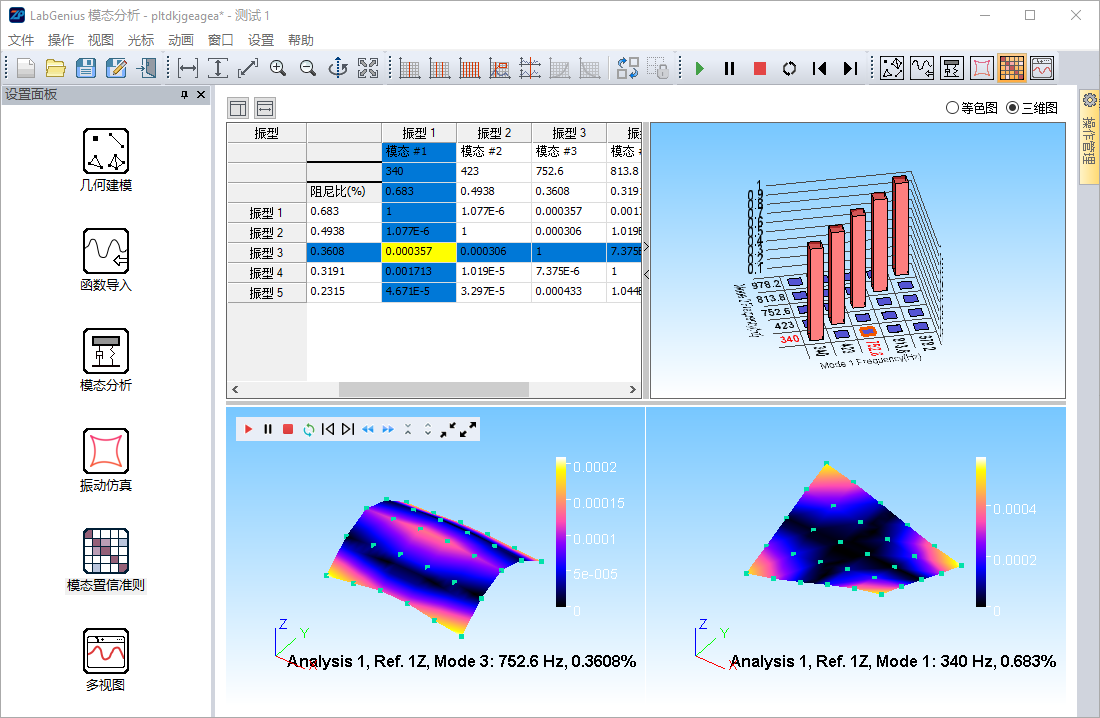Select the 三维图 radio button
This screenshot has height=718, width=1100.
pyautogui.click(x=1013, y=108)
